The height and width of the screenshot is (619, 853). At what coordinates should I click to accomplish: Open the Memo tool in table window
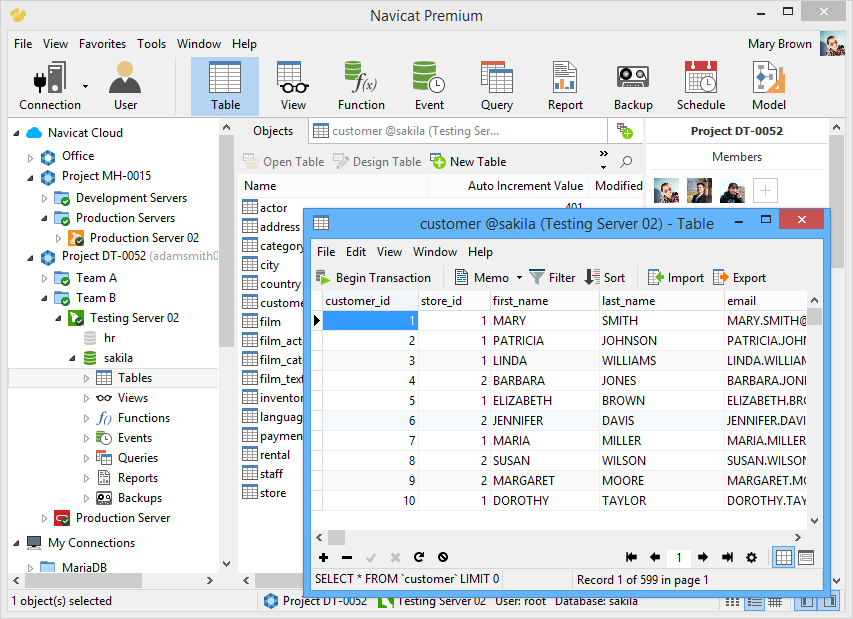pyautogui.click(x=481, y=278)
